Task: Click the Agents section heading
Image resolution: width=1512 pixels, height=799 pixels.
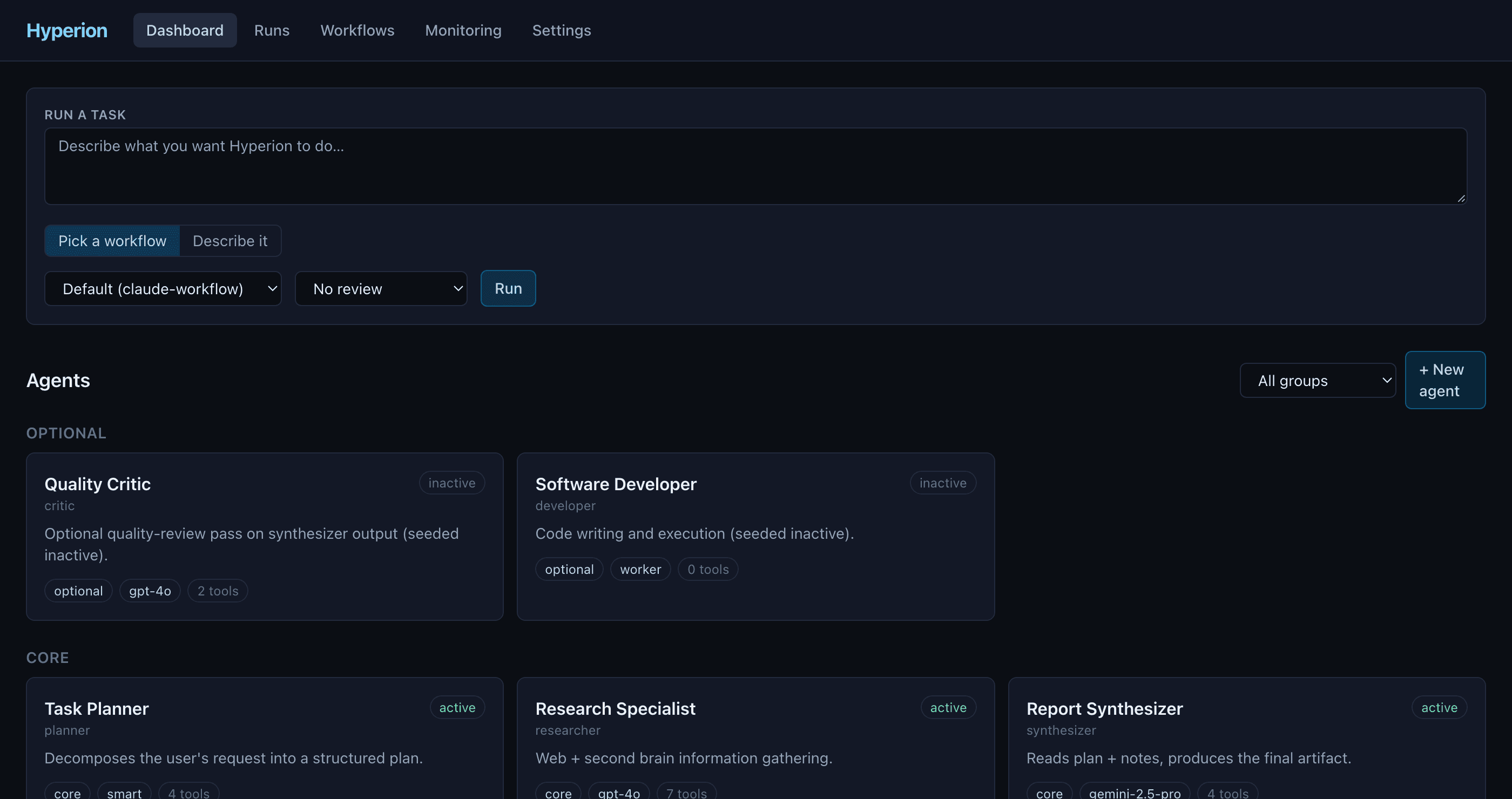Action: tap(58, 380)
